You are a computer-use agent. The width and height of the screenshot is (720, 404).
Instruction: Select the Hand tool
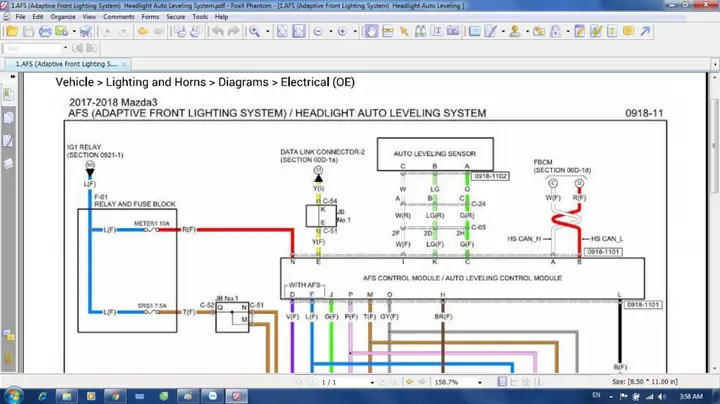tap(370, 31)
